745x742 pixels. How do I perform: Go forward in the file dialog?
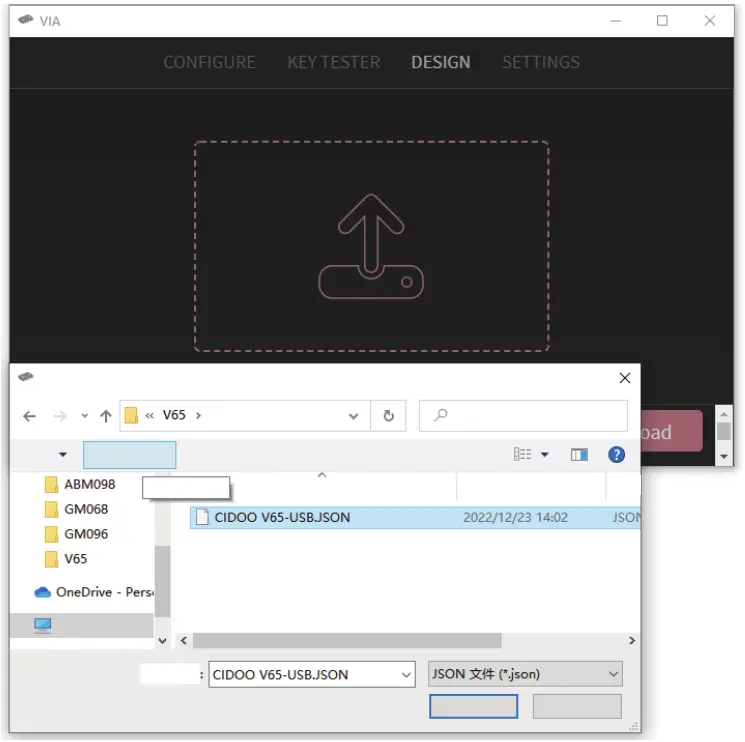pos(60,416)
